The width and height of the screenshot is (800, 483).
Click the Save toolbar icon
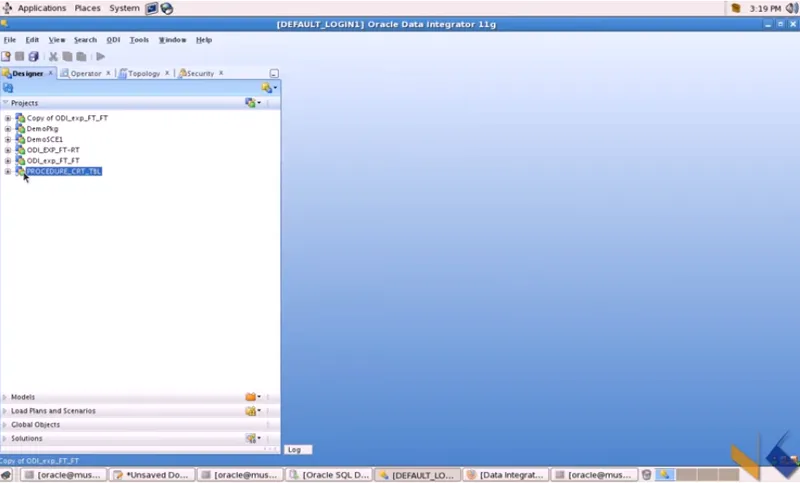[19, 57]
